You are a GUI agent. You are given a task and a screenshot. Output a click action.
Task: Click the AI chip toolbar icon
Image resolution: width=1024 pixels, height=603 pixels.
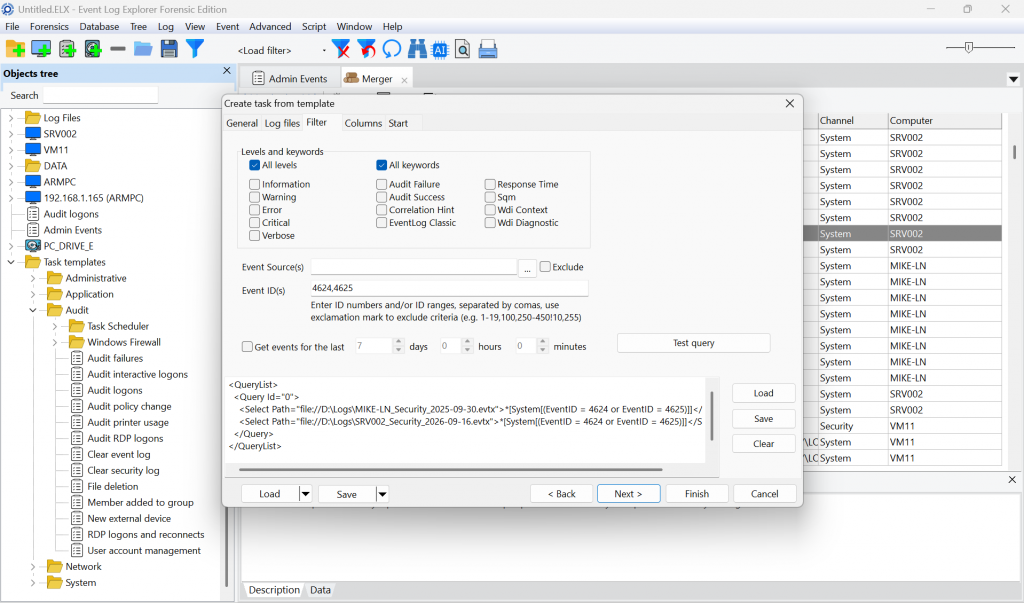[440, 50]
